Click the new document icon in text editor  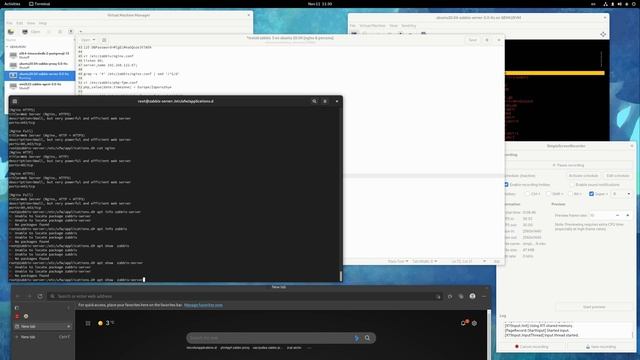pyautogui.click(x=104, y=40)
